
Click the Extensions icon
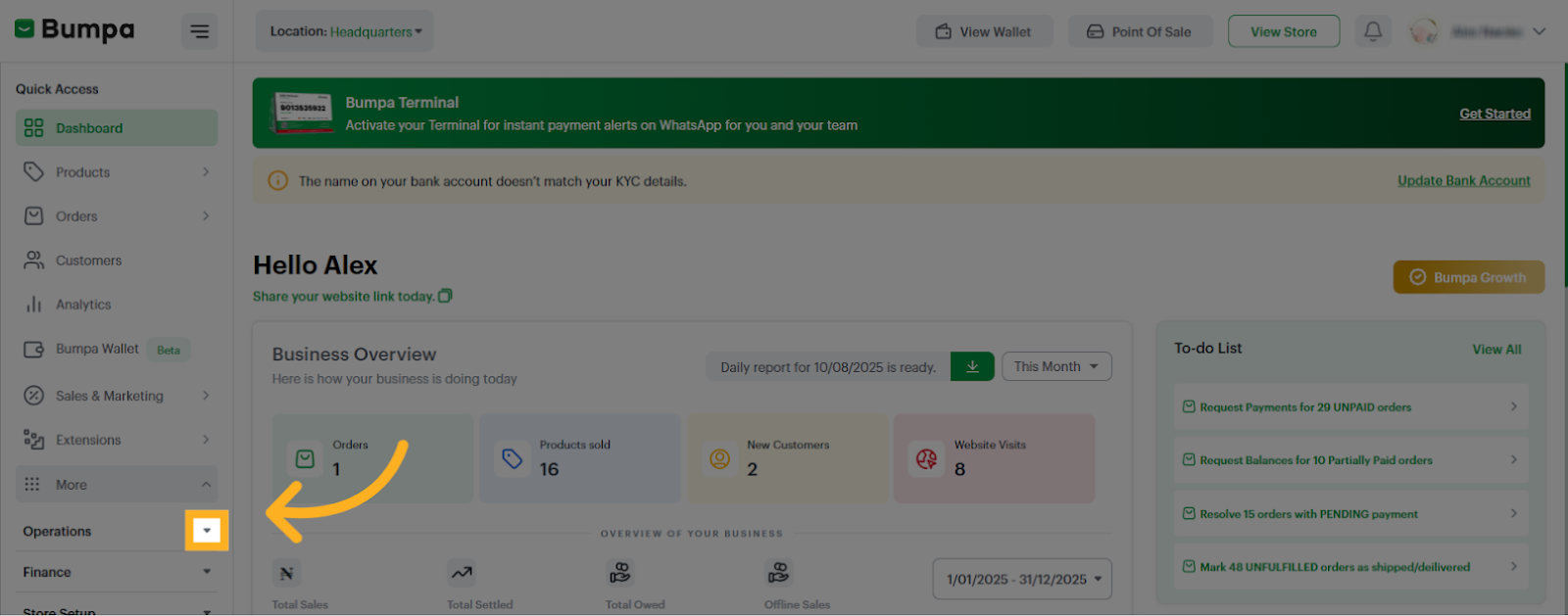tap(34, 440)
